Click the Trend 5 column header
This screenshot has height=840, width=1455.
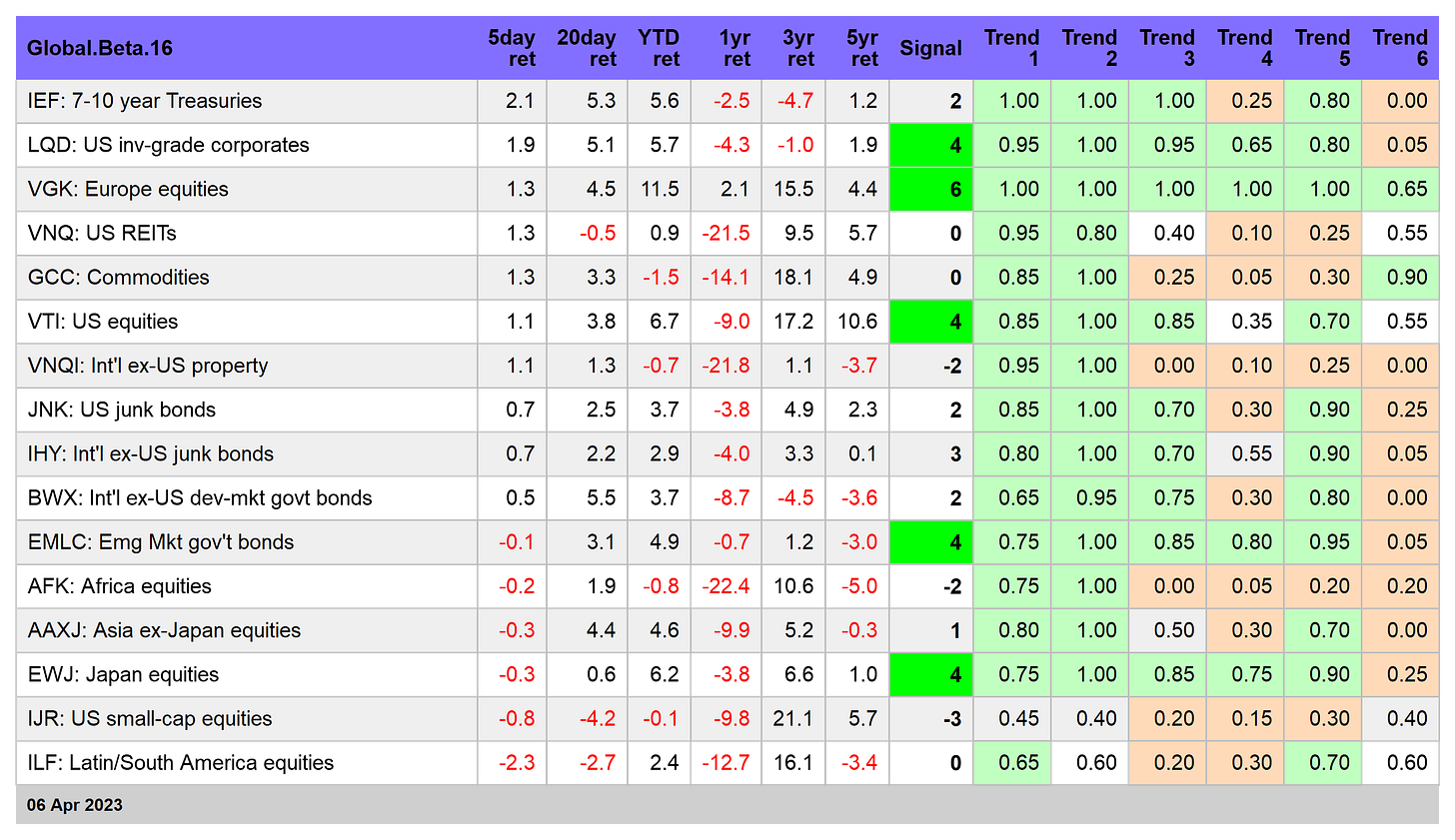pos(1323,48)
